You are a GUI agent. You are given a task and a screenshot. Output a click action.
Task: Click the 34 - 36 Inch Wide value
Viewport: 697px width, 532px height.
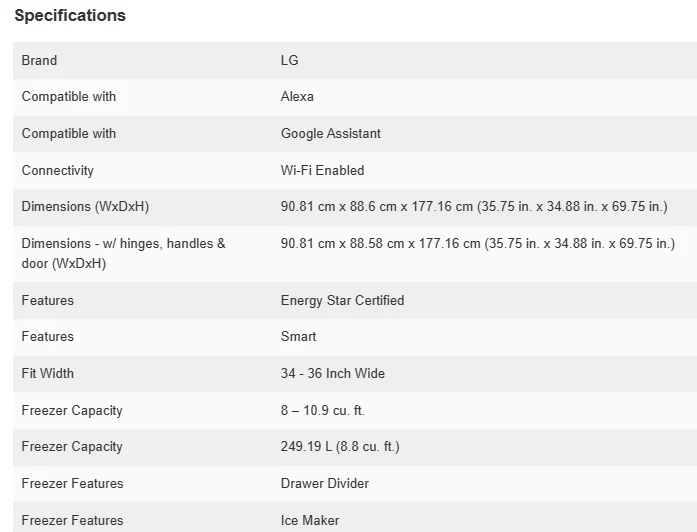(x=333, y=374)
